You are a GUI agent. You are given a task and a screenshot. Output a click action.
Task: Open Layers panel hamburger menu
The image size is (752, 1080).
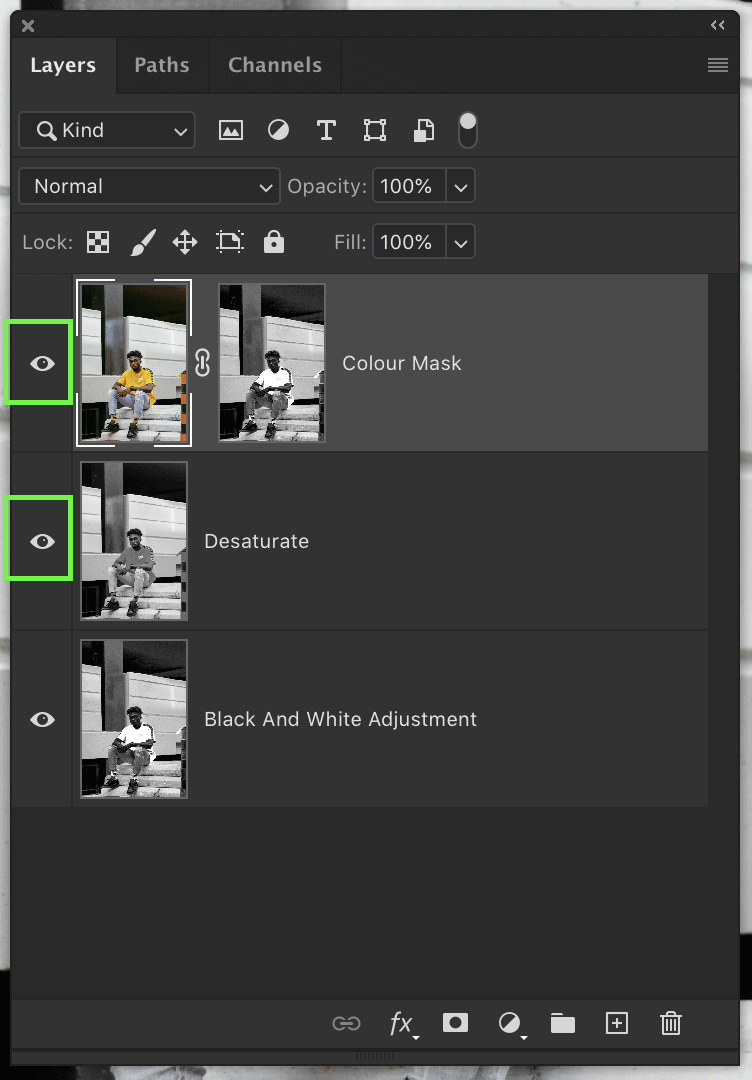point(718,65)
